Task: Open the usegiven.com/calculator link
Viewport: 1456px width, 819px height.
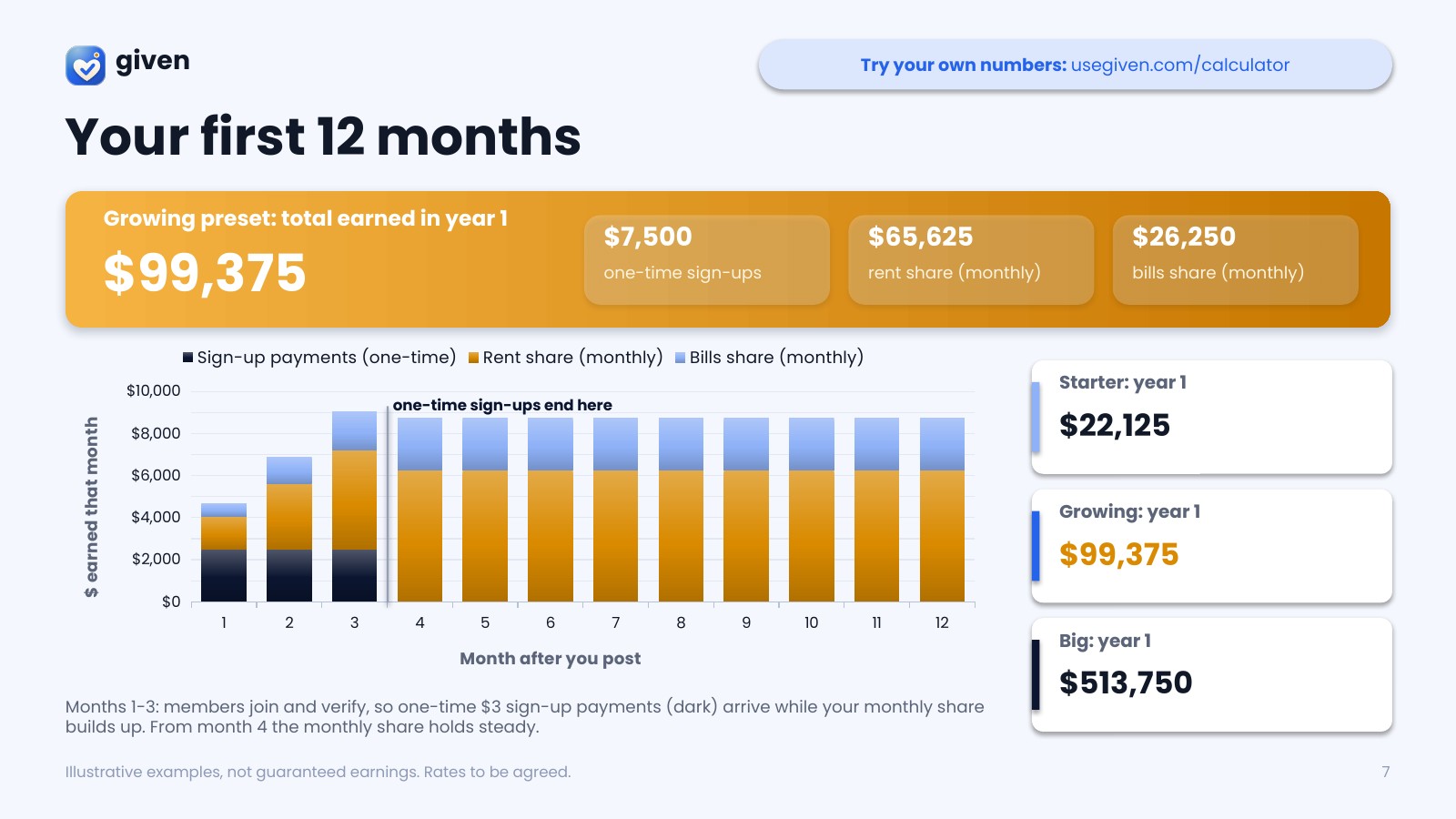Action: pos(1180,65)
